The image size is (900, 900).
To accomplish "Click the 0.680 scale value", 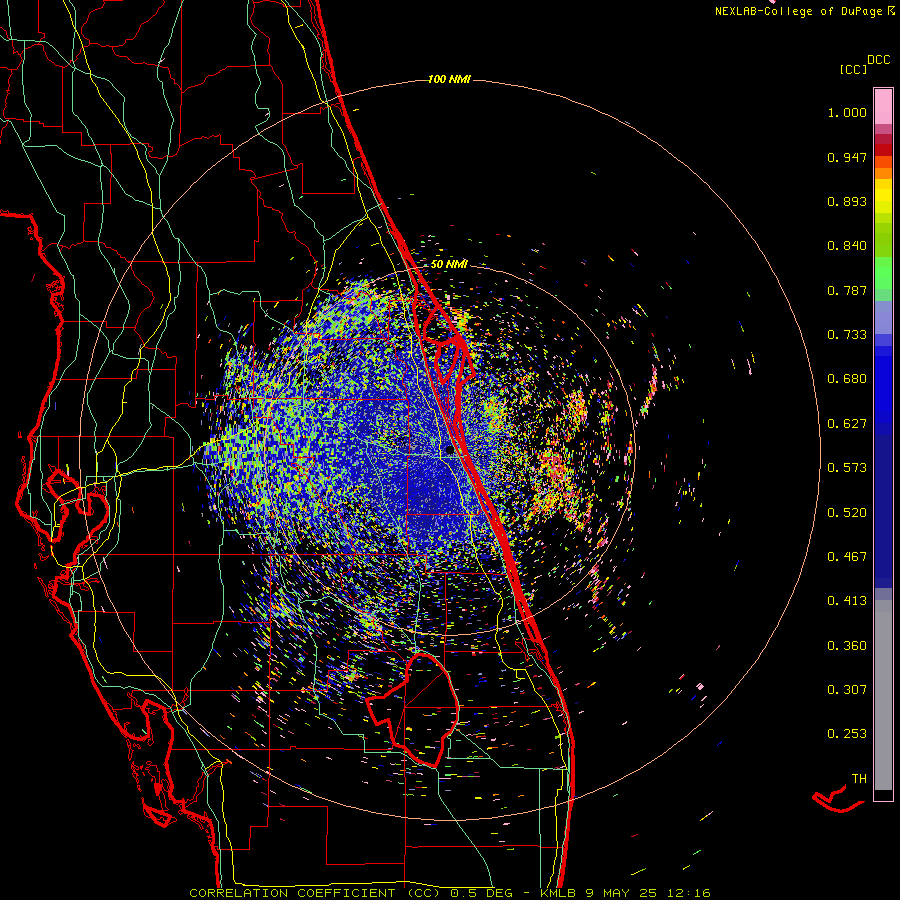I will coord(847,379).
